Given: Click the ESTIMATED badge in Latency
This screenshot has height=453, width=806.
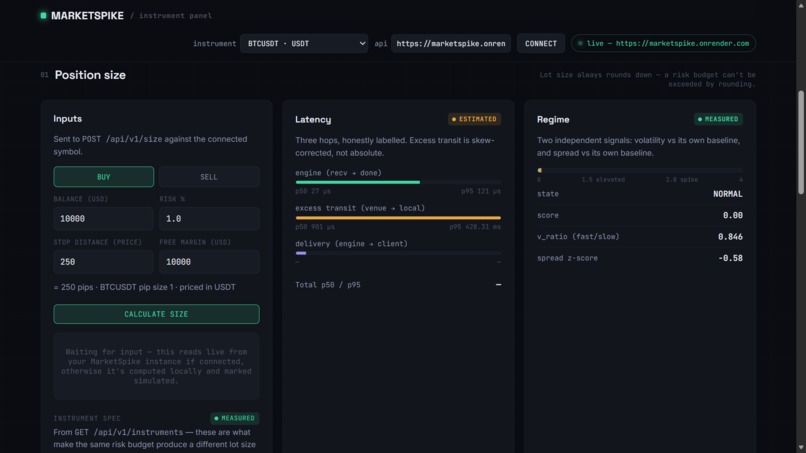Looking at the screenshot, I should point(474,119).
